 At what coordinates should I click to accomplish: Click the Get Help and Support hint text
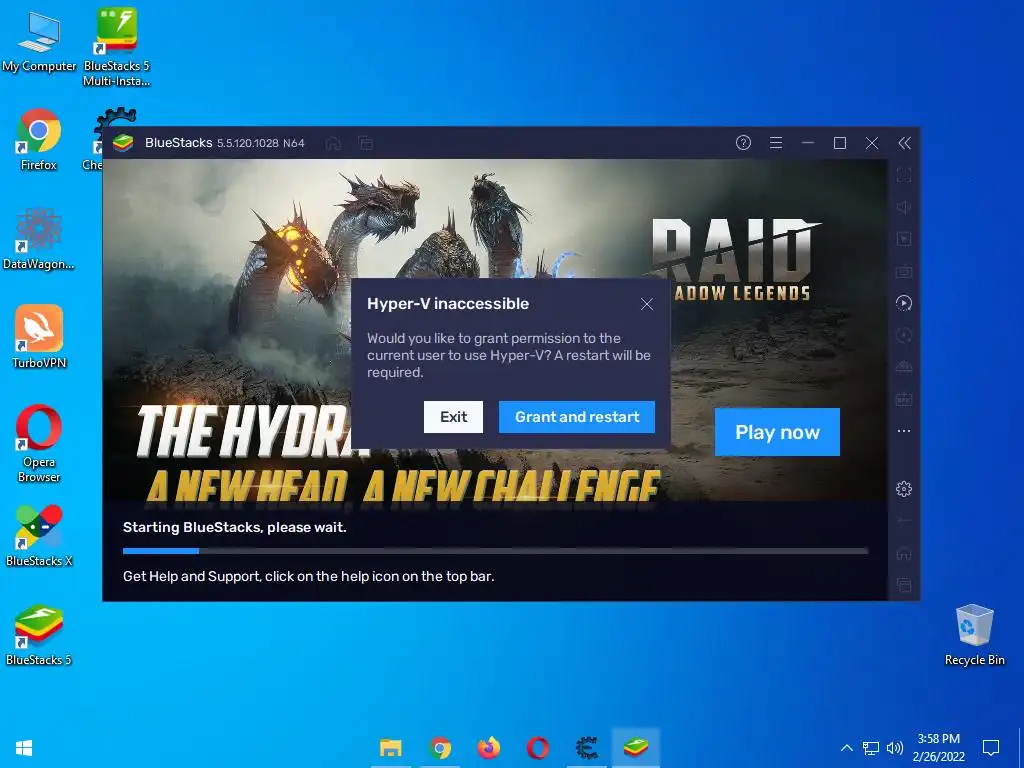click(x=308, y=577)
